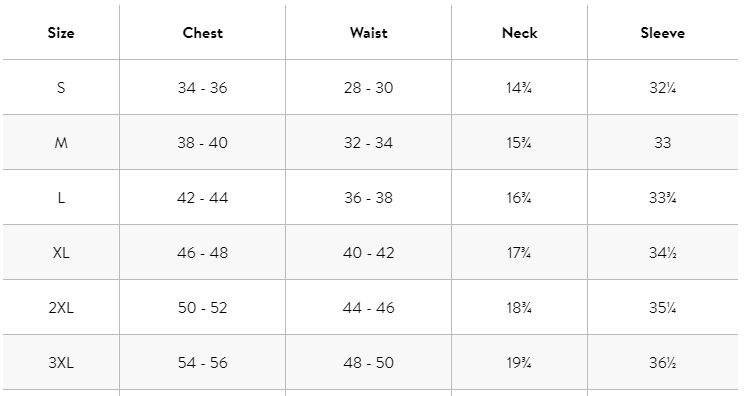Select the S size row label
Viewport: 744px width, 396px height.
(61, 88)
